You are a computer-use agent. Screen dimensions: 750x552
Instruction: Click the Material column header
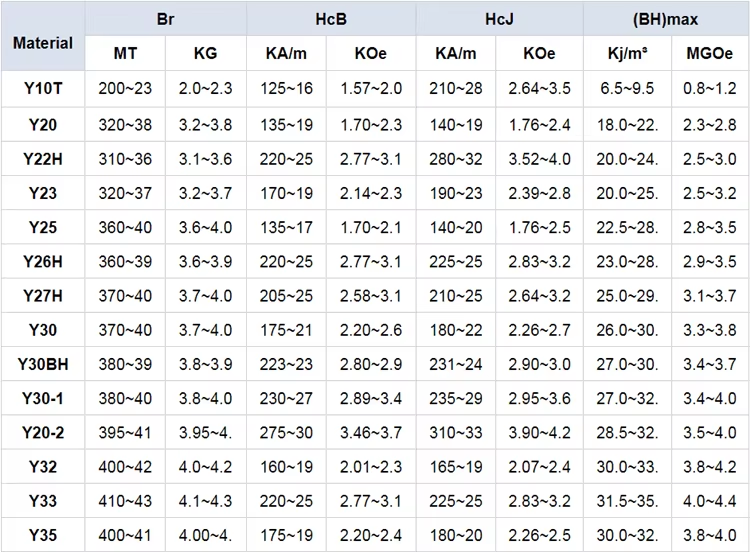(43, 36)
